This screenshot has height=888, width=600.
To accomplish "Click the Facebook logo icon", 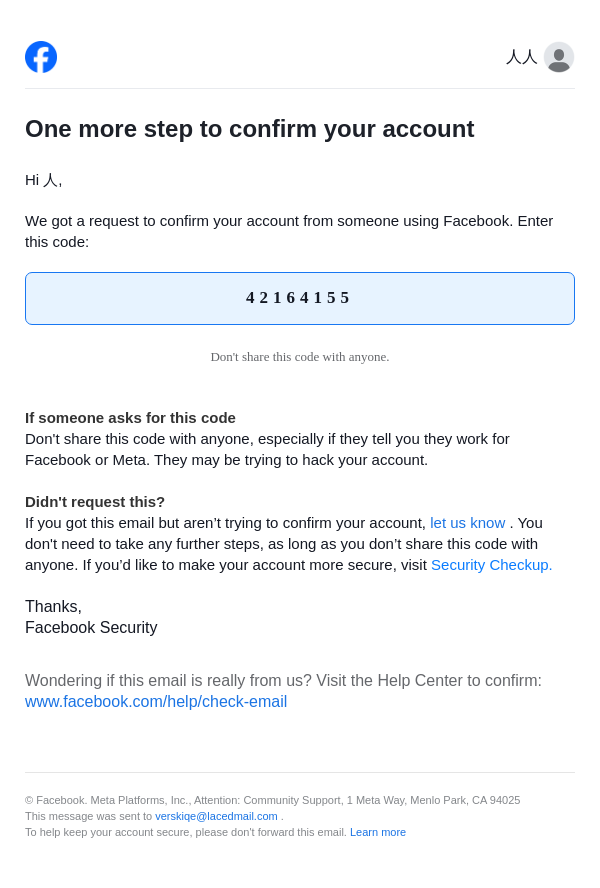I will (x=41, y=57).
